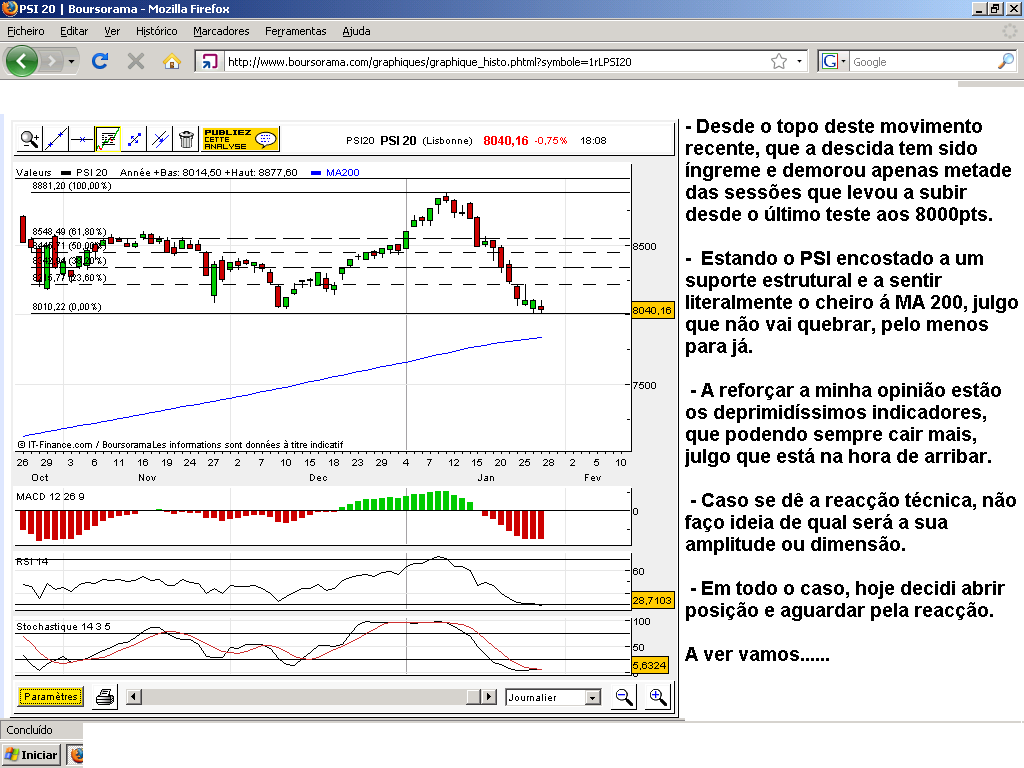Open the Ficheiro menu
The height and width of the screenshot is (768, 1024).
[x=25, y=31]
